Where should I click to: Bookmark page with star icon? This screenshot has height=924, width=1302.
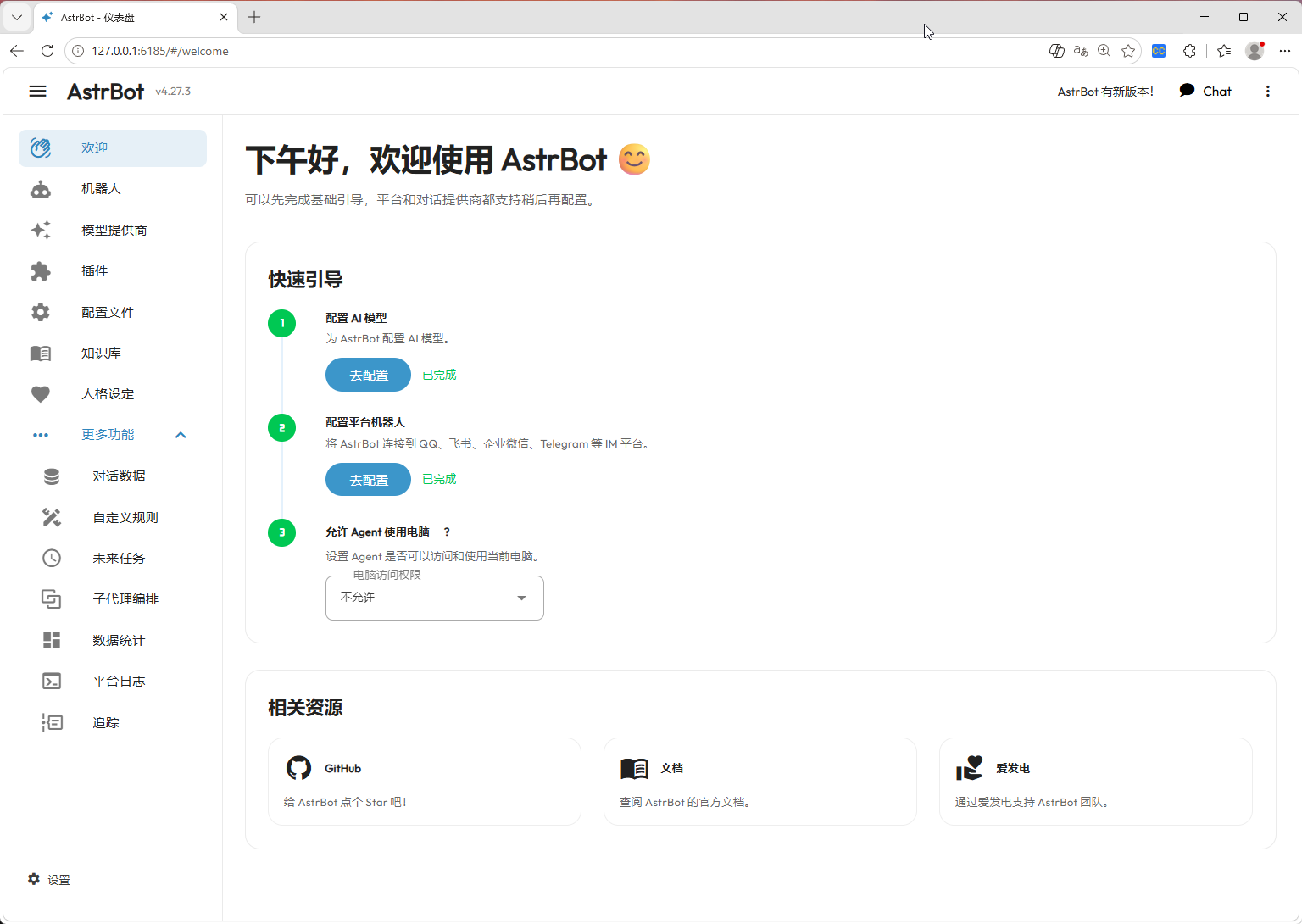click(1128, 51)
